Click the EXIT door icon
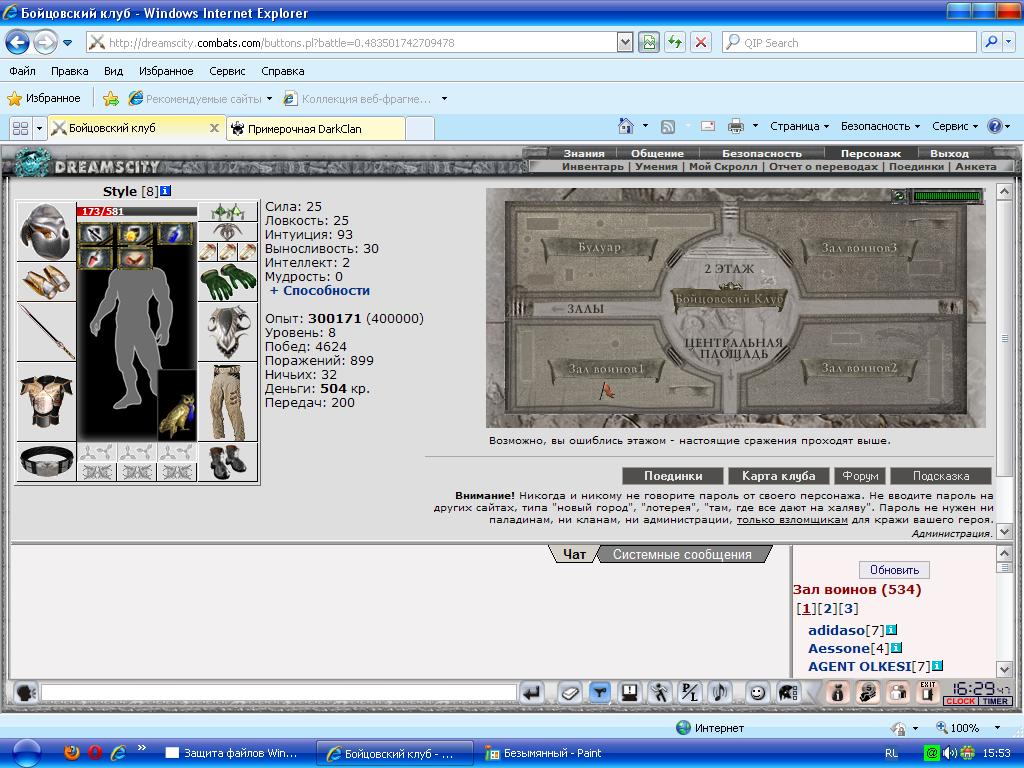1024x768 pixels. pyautogui.click(x=927, y=692)
